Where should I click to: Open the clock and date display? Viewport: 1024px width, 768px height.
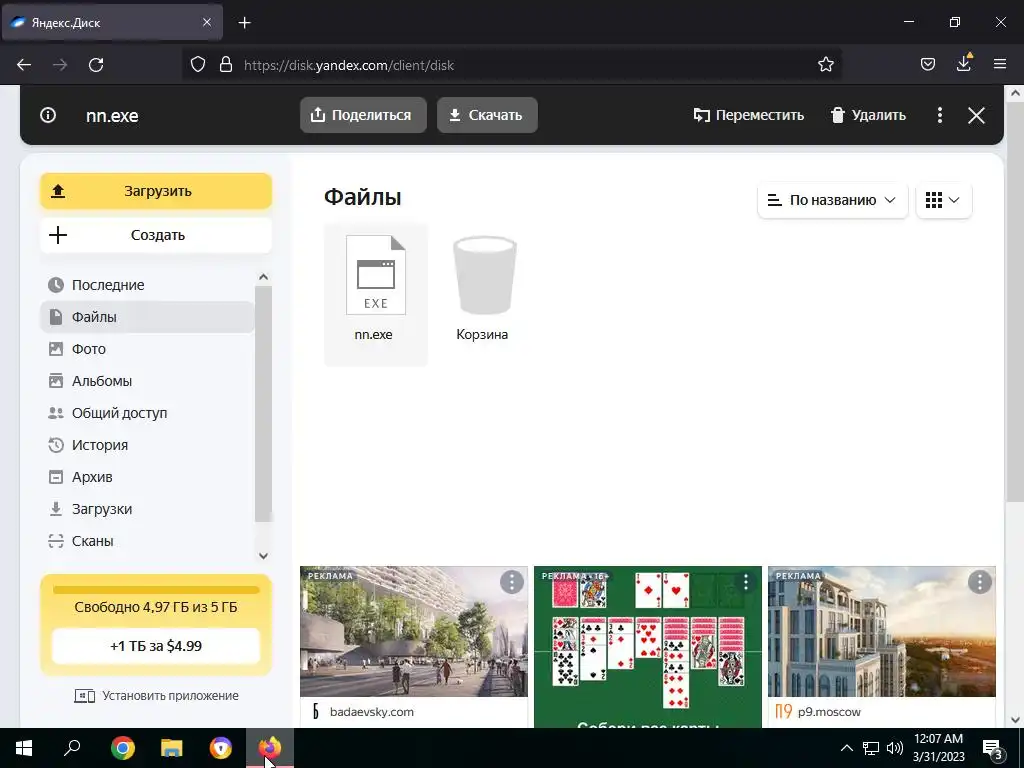coord(938,748)
